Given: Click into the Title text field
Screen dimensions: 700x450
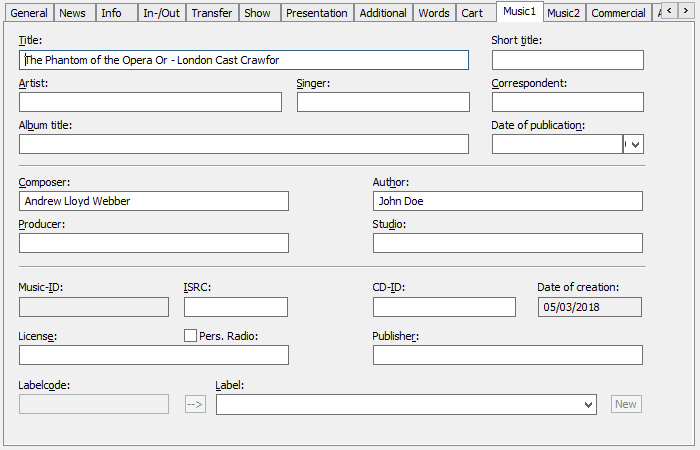Looking at the screenshot, I should tap(243, 60).
